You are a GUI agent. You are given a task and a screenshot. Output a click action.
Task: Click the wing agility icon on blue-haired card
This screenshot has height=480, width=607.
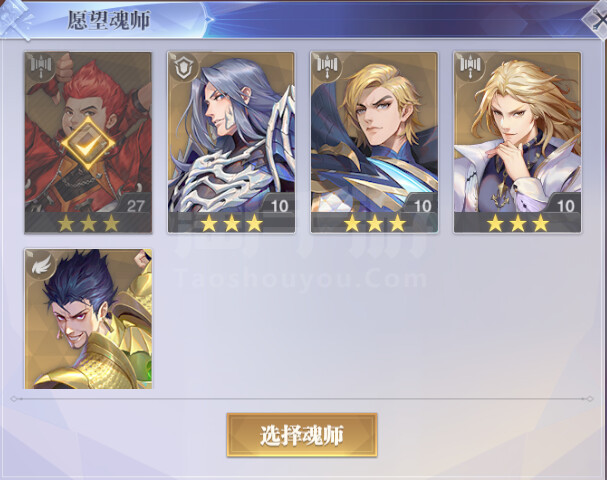41,265
